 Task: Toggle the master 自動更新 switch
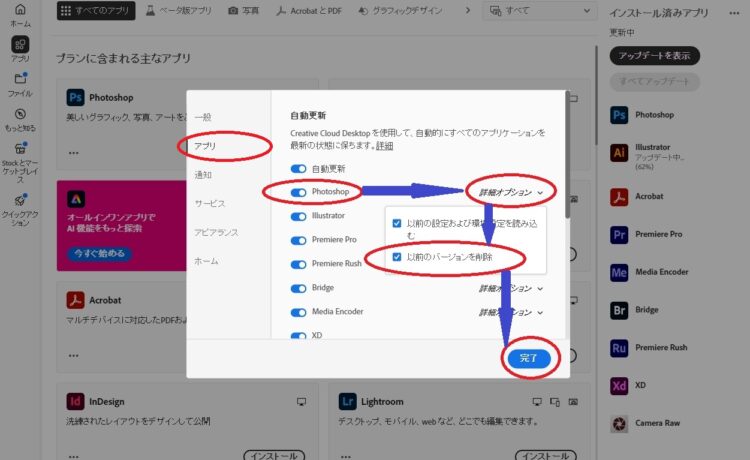298,169
